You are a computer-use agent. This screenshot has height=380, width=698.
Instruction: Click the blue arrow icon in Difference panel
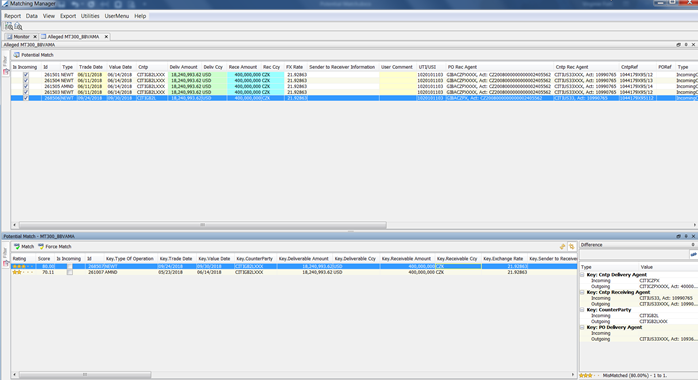pos(694,254)
